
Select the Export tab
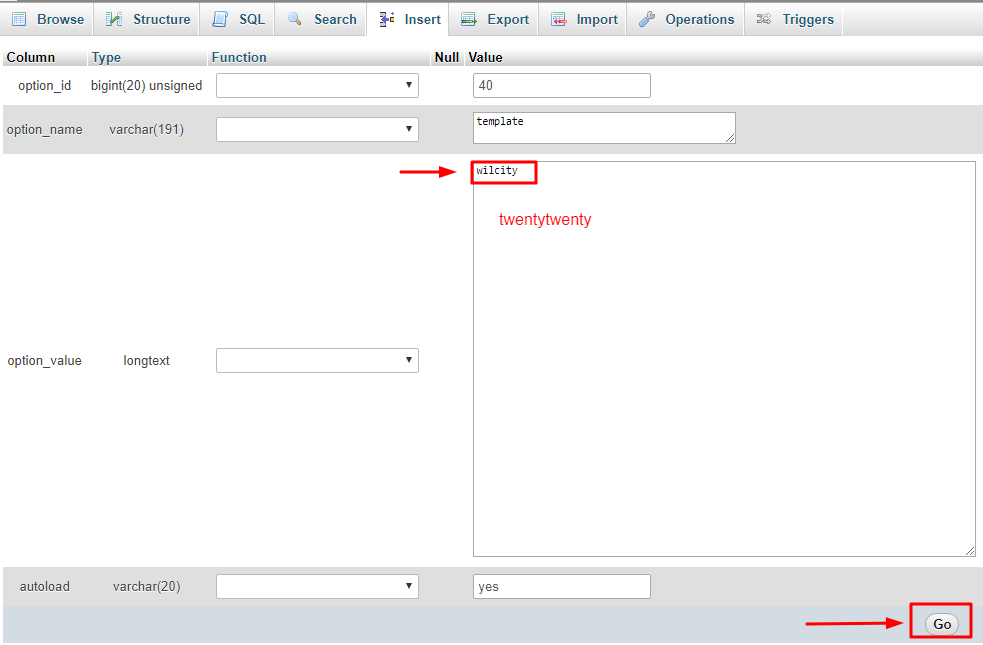tap(494, 19)
